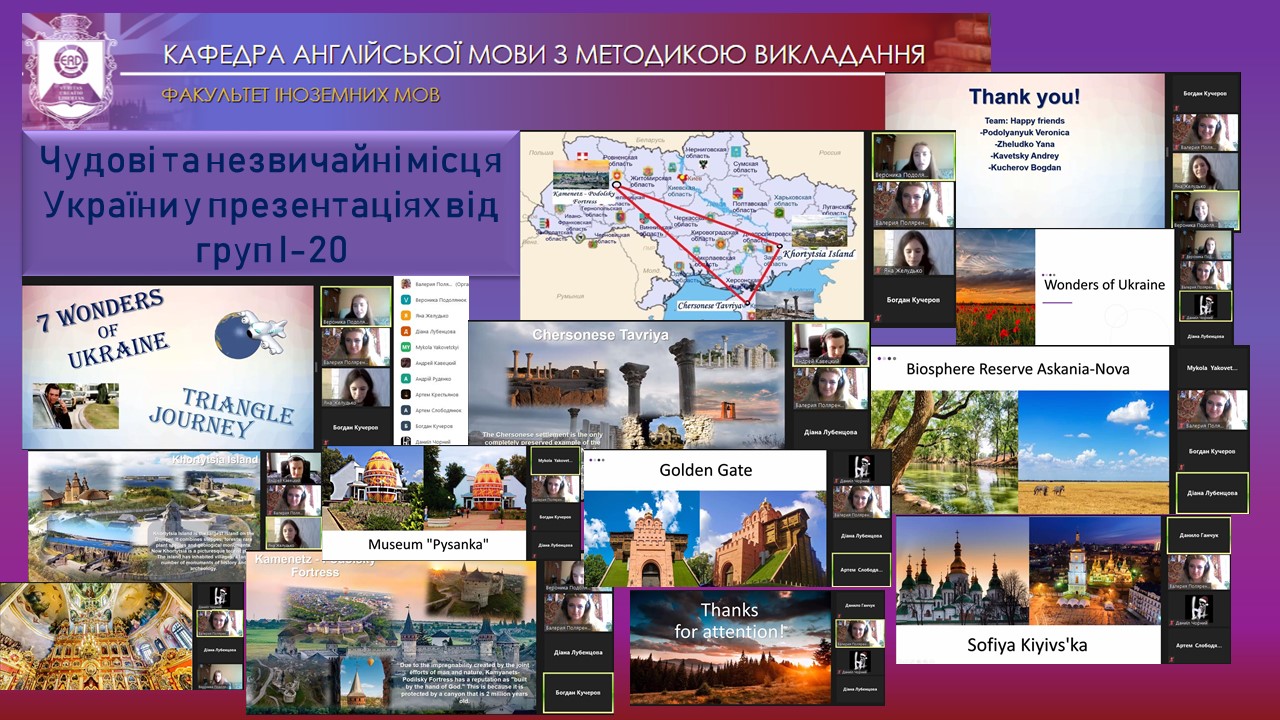
Task: Click the teal "V" avatar beside Вероника Подолянюк
Action: [x=406, y=300]
